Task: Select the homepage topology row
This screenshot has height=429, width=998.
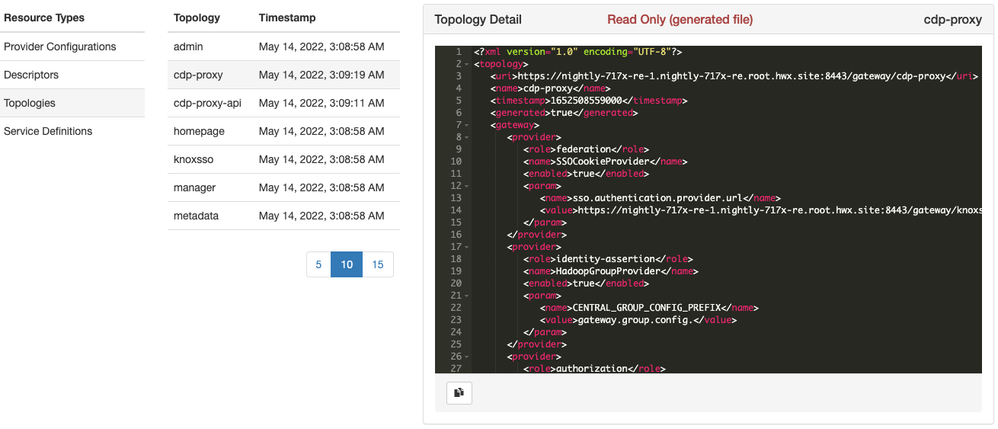Action: coord(199,131)
